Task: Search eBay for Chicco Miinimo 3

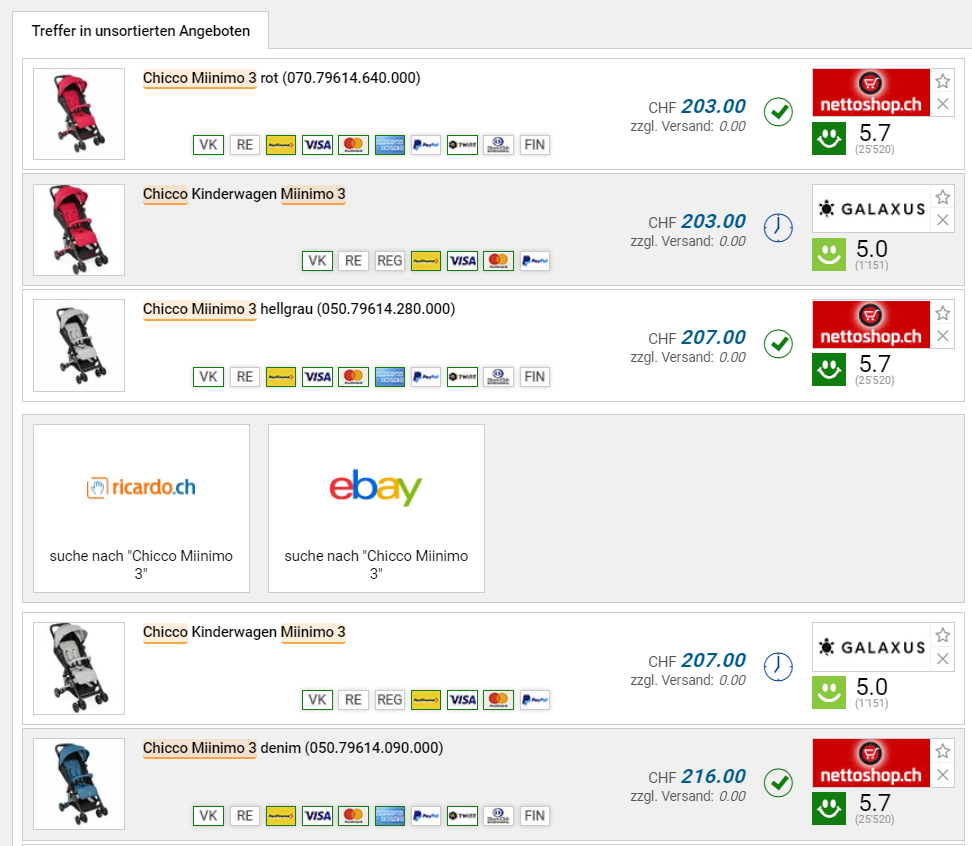Action: point(376,508)
